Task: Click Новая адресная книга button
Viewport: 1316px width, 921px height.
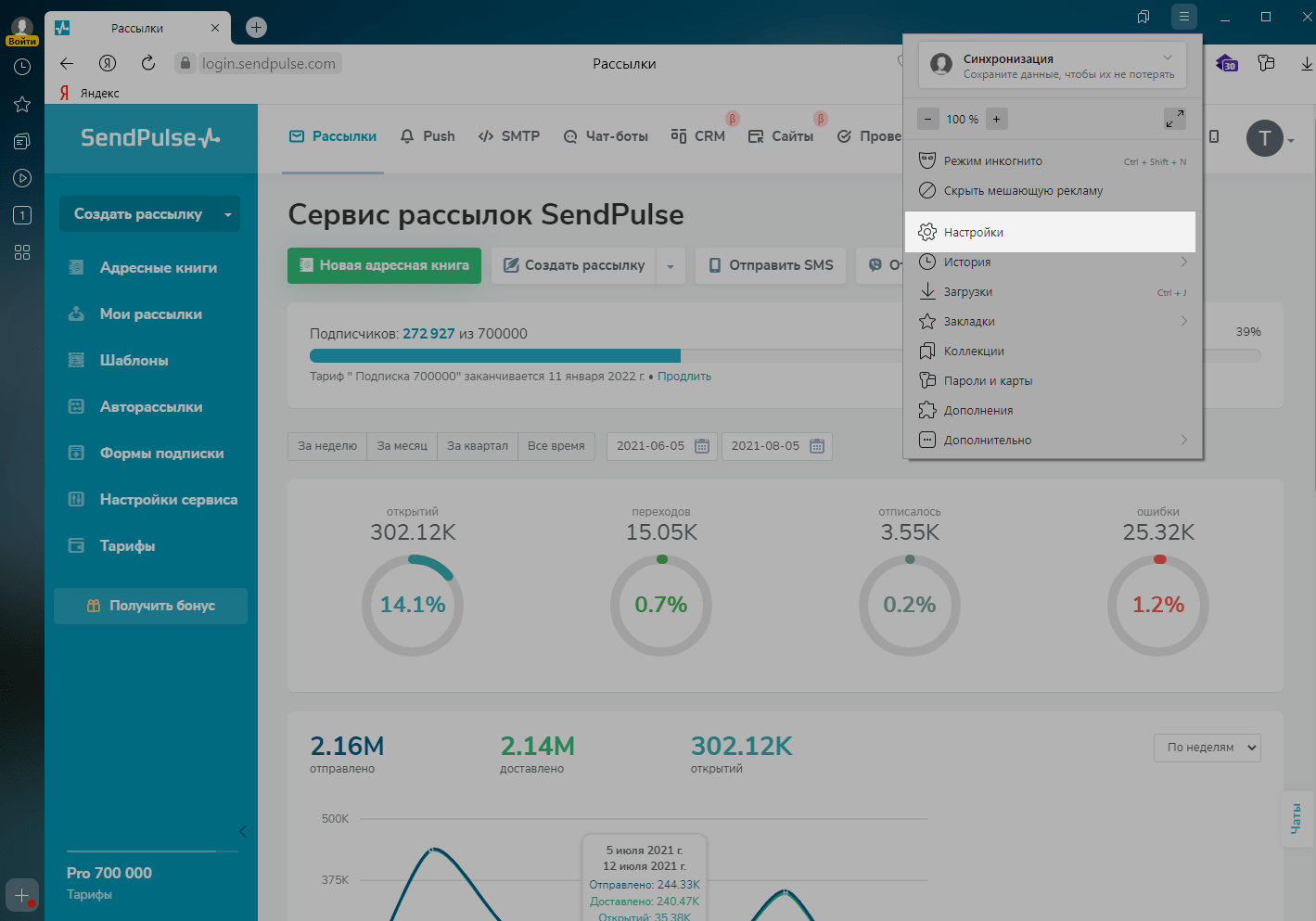Action: [384, 265]
